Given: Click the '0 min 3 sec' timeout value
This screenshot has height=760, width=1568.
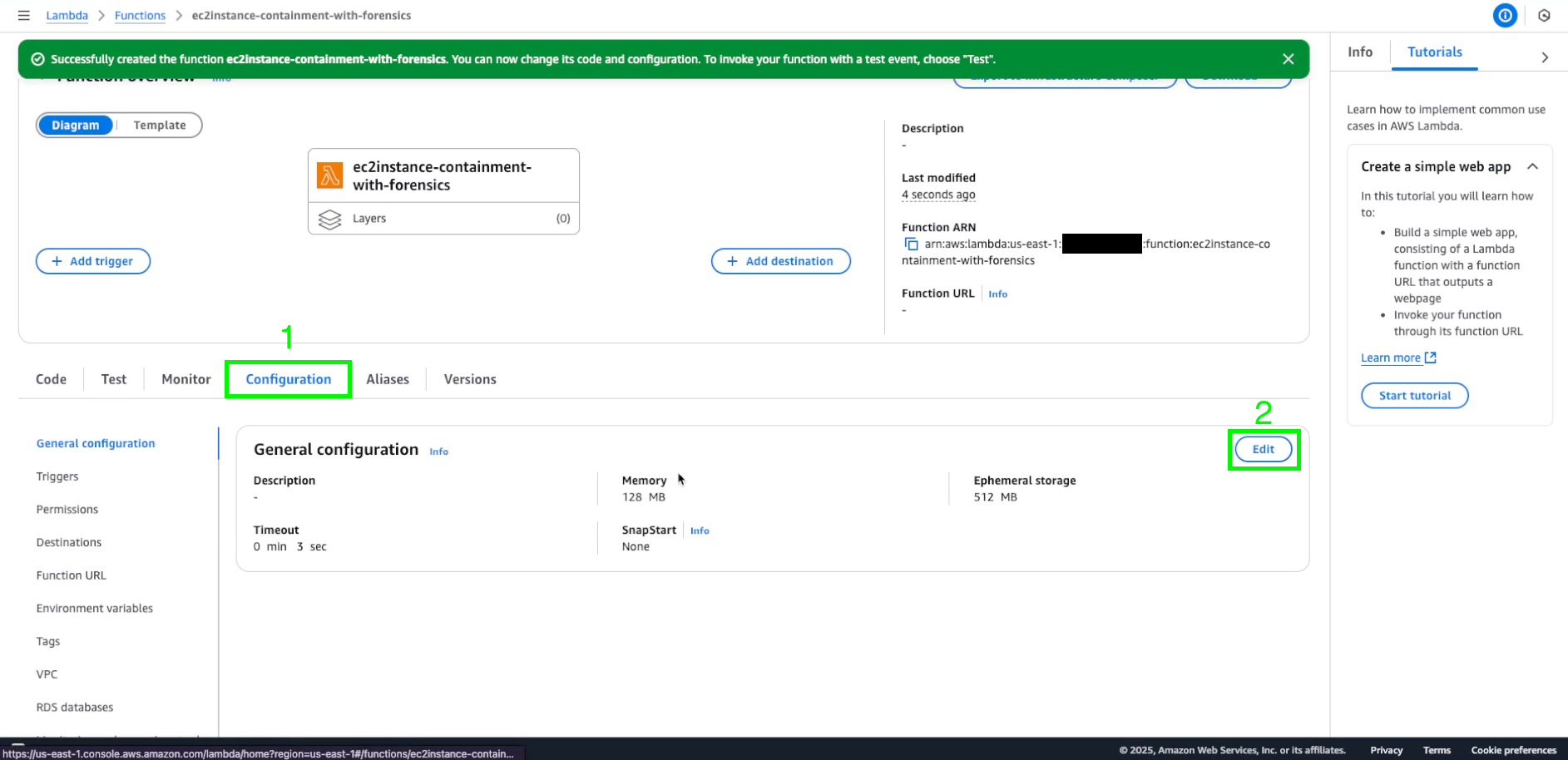Looking at the screenshot, I should click(x=290, y=546).
